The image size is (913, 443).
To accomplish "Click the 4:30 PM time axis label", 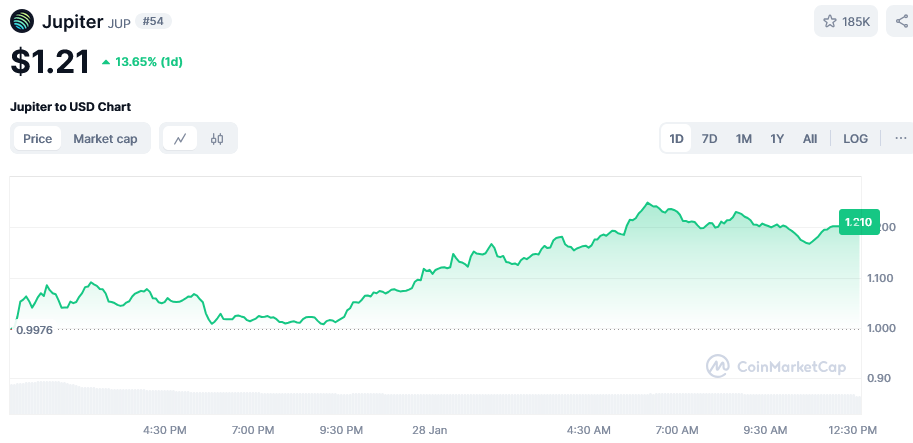I will [165, 430].
